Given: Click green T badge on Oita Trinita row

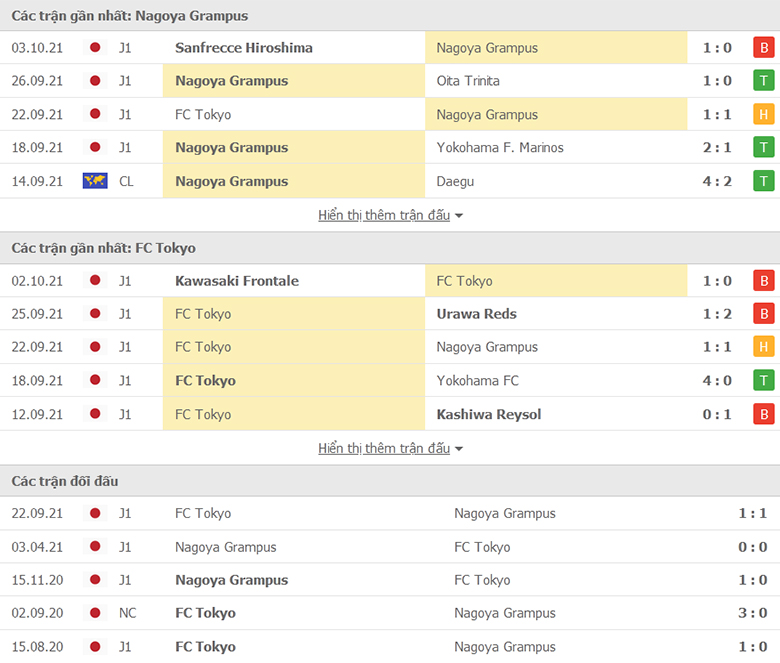Looking at the screenshot, I should tap(764, 81).
